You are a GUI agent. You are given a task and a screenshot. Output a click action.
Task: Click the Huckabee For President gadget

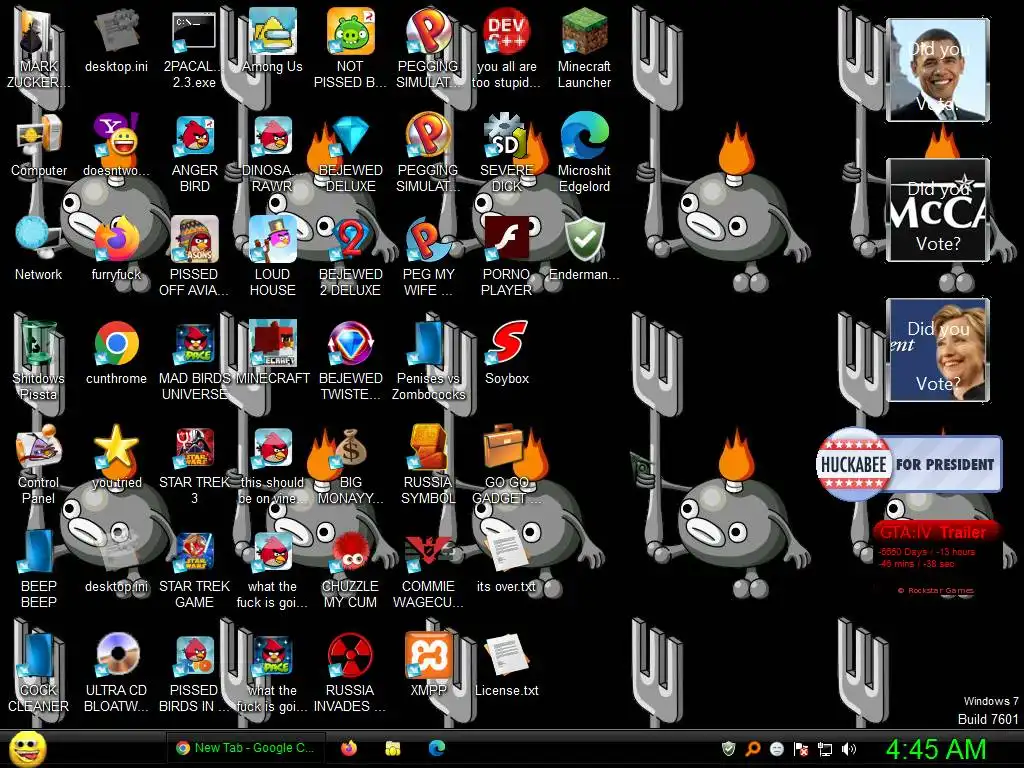click(908, 464)
